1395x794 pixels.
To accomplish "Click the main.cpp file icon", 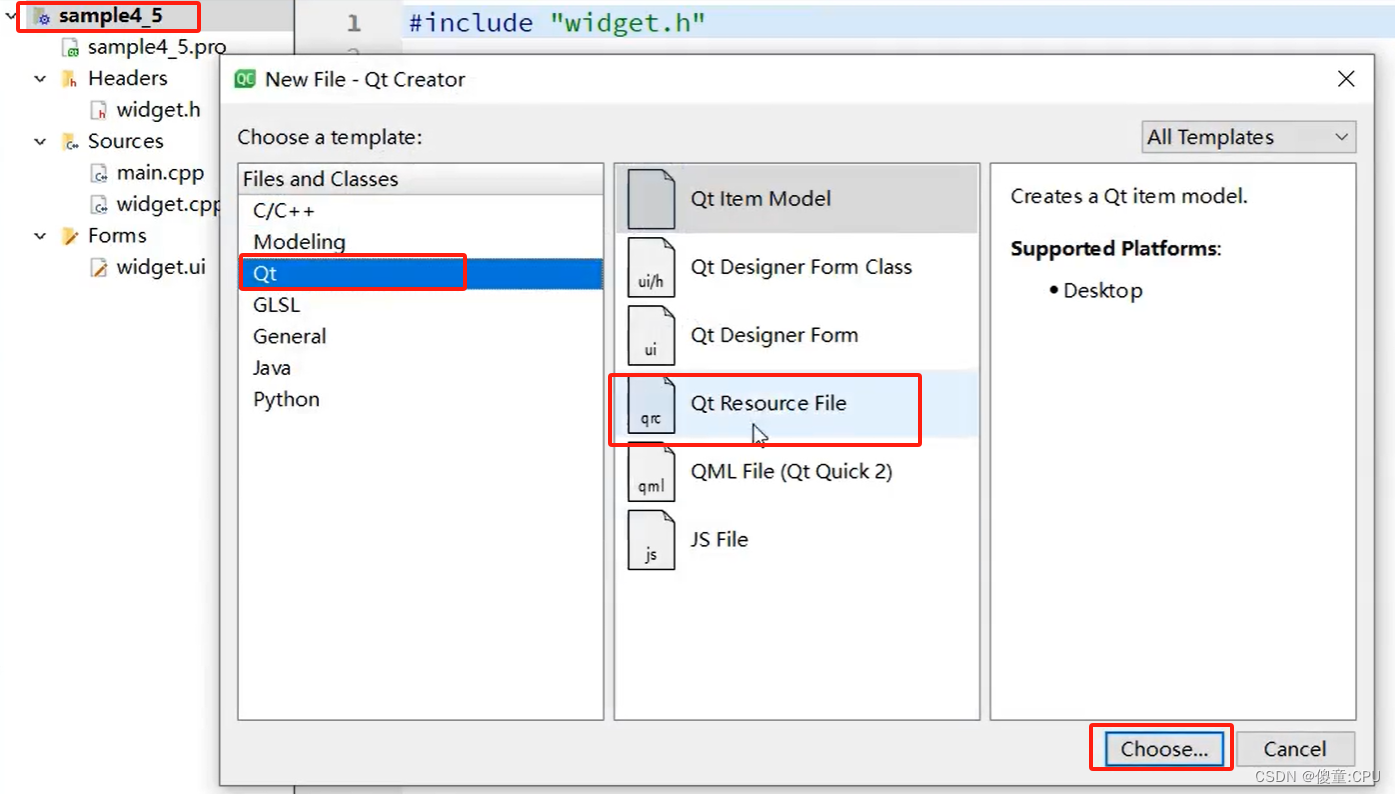I will click(x=99, y=173).
